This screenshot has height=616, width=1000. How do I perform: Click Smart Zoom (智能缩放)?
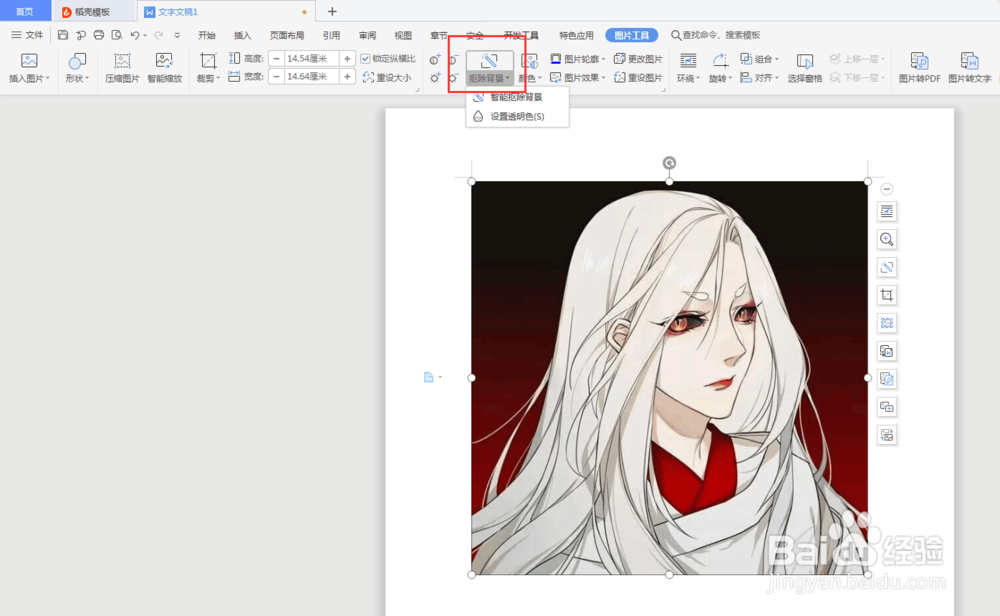tap(165, 68)
